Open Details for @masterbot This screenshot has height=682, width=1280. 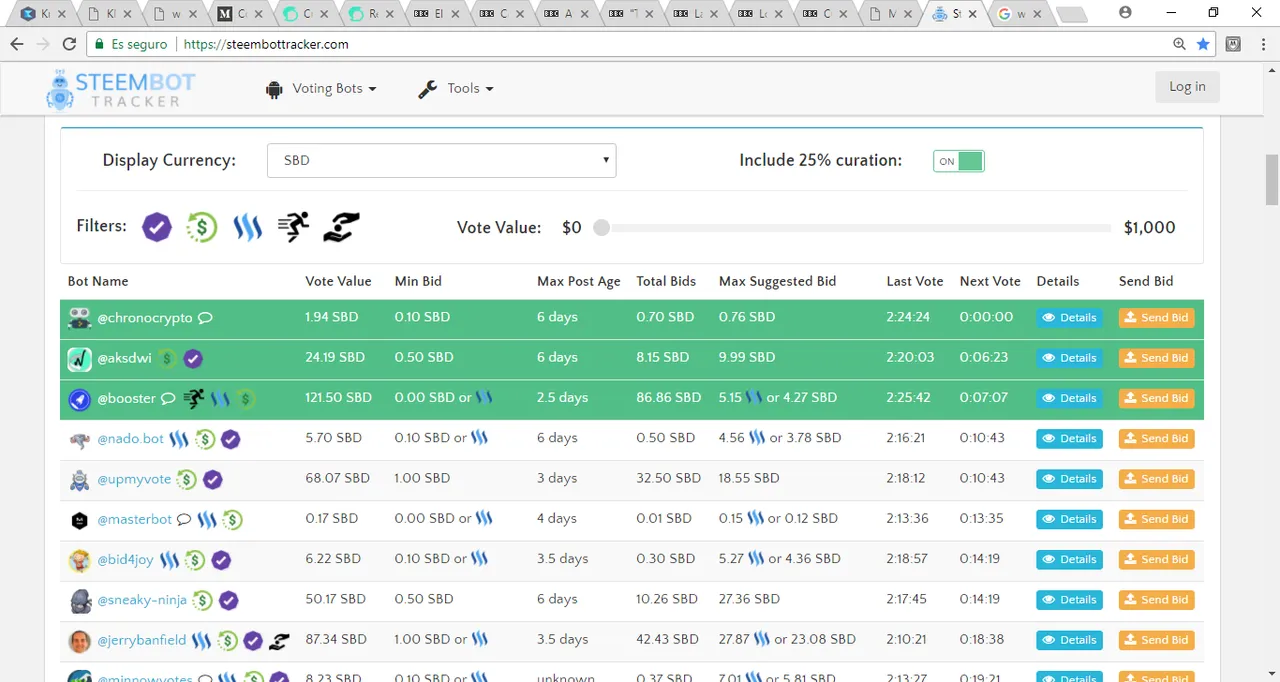coord(1069,519)
